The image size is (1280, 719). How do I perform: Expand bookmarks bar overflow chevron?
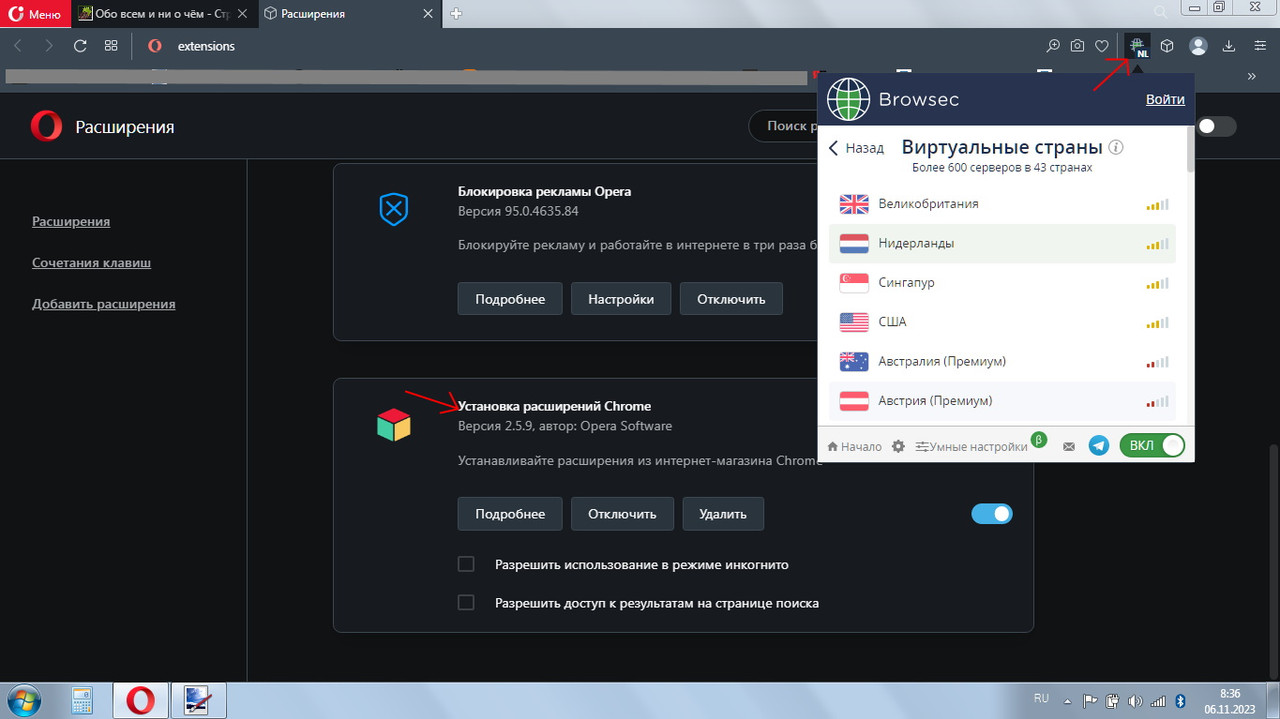tap(1250, 75)
